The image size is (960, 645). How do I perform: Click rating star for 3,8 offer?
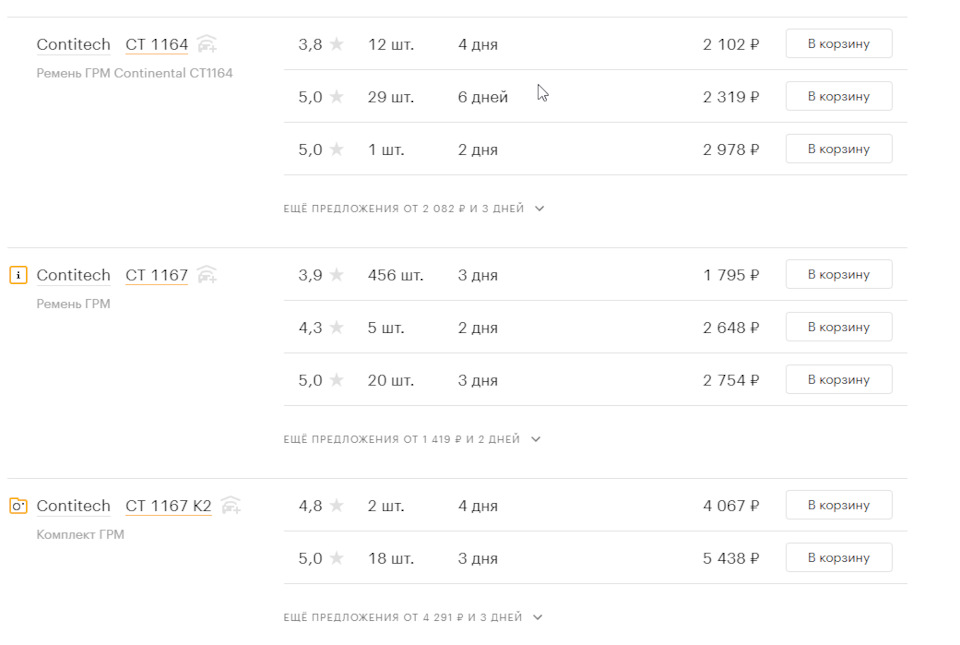(337, 44)
